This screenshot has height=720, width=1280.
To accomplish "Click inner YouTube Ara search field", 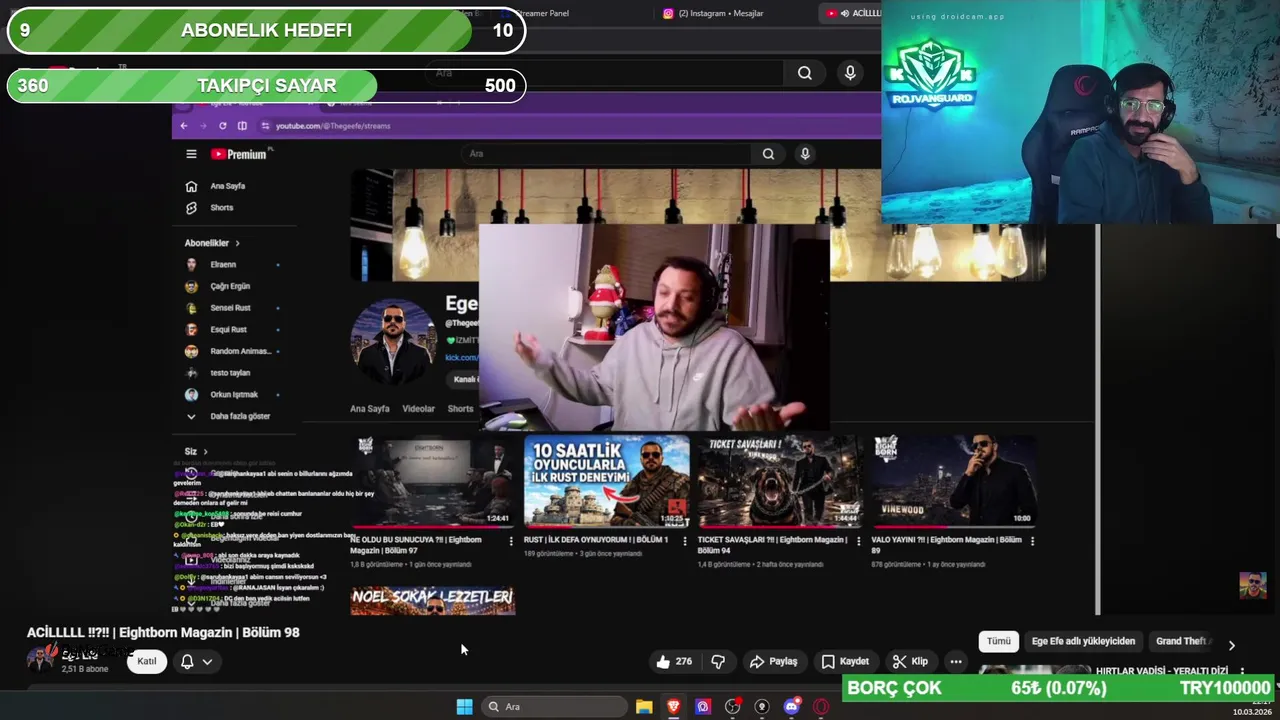I will coord(606,154).
